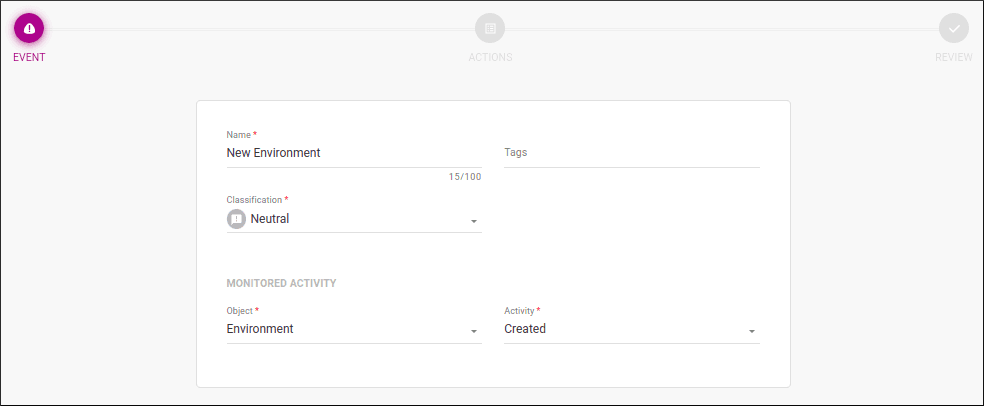Click the Name field label
This screenshot has width=984, height=406.
point(239,135)
